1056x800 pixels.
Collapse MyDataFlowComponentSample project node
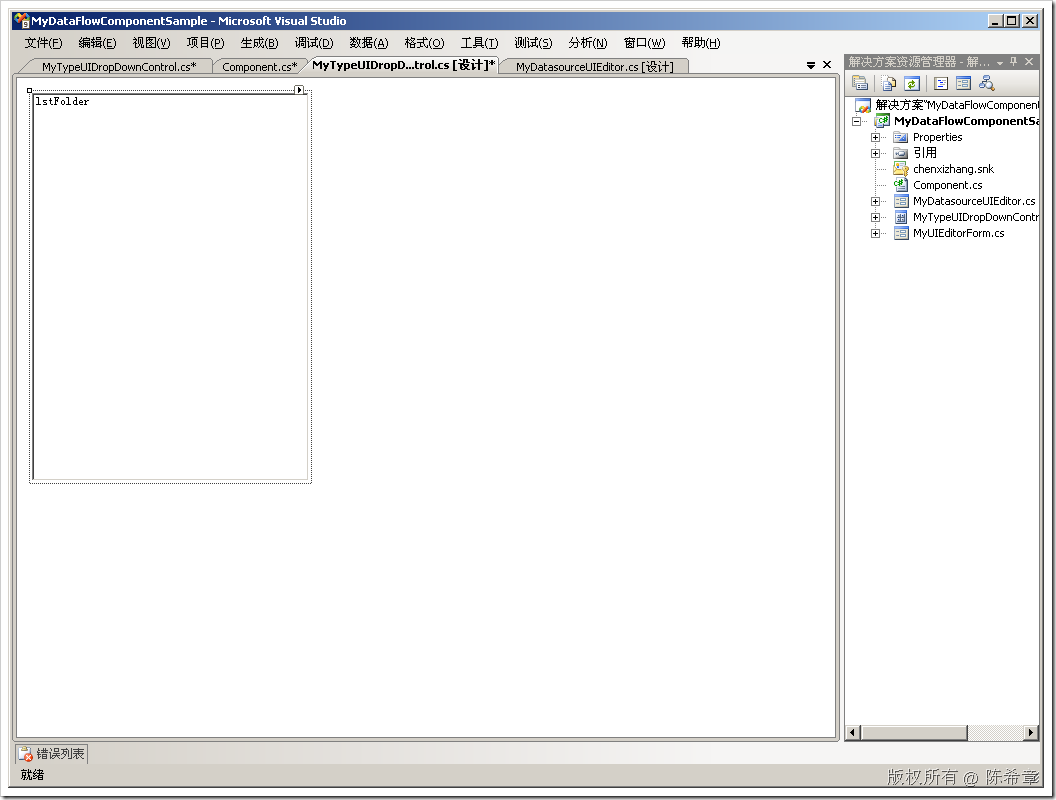[857, 122]
